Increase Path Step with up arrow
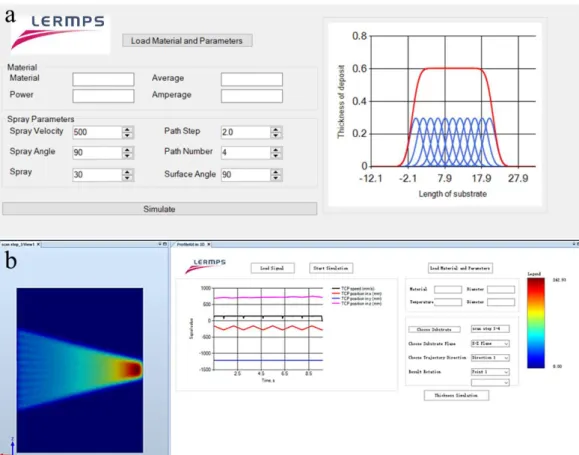 (x=276, y=129)
